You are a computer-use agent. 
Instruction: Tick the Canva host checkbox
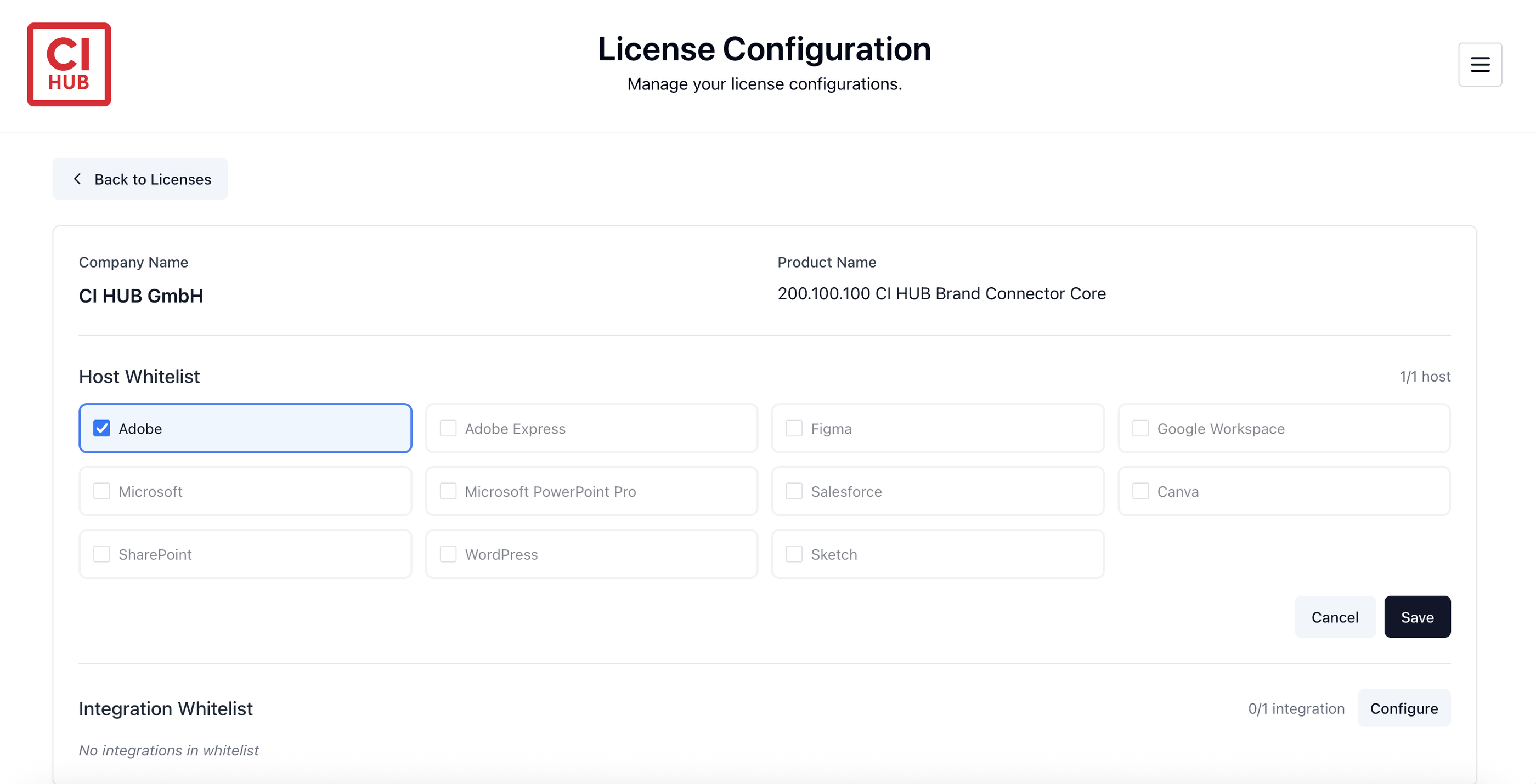pos(1140,491)
